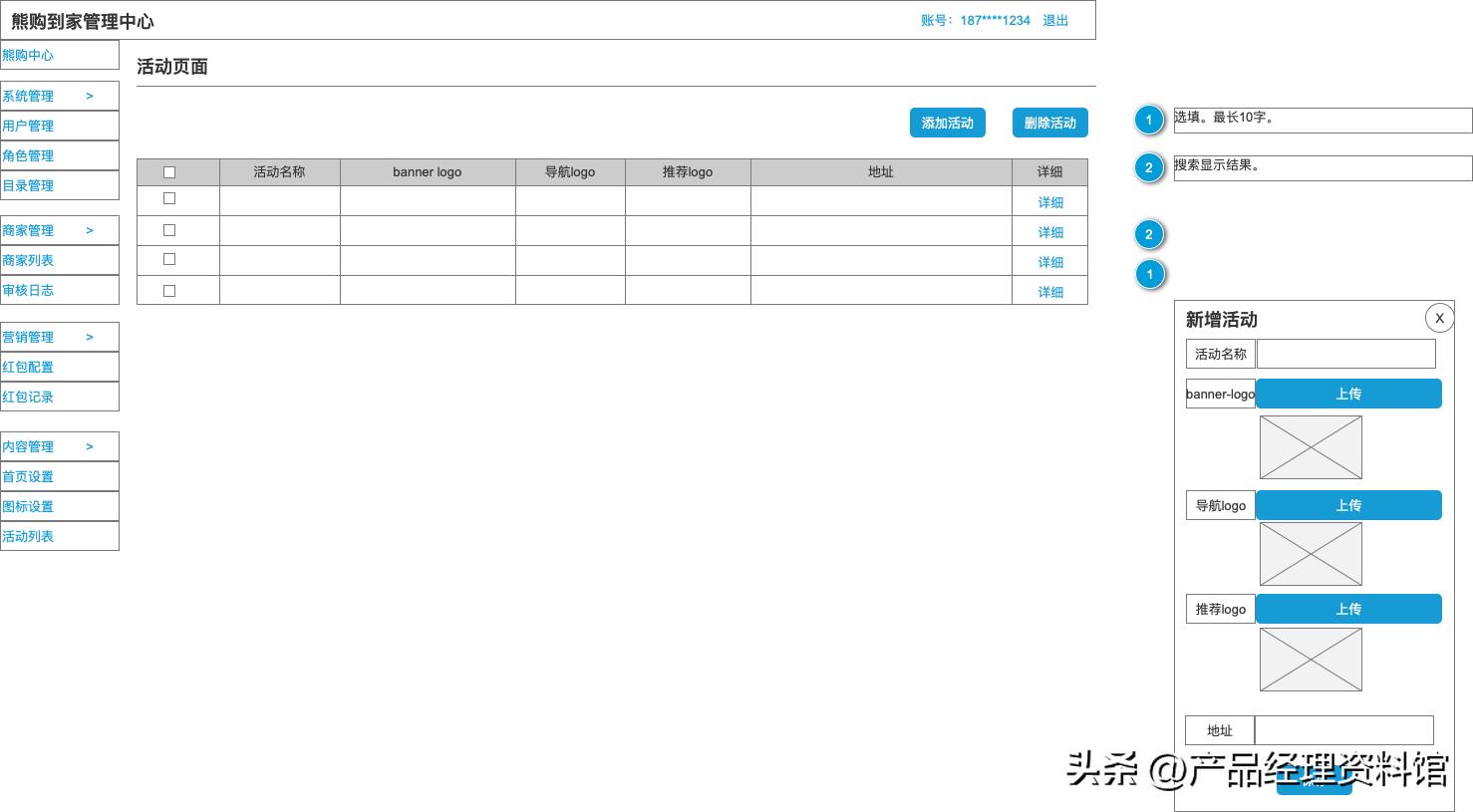The width and height of the screenshot is (1473, 812).
Task: Click the 推荐logo 上传 button
Action: click(x=1348, y=609)
